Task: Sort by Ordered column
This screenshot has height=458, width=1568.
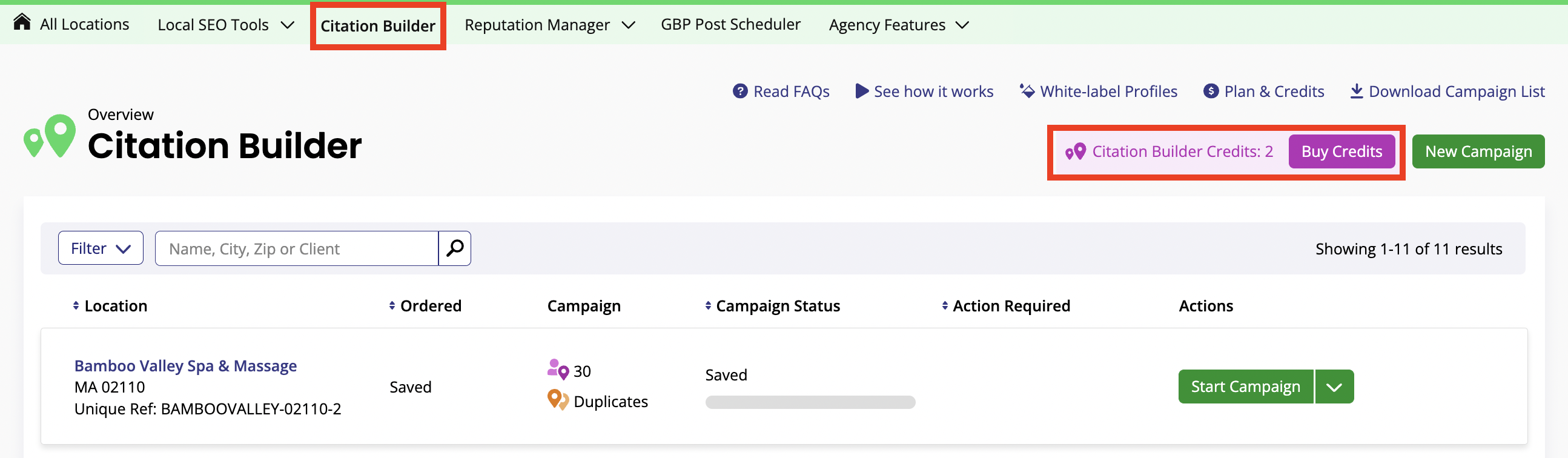Action: coord(426,306)
